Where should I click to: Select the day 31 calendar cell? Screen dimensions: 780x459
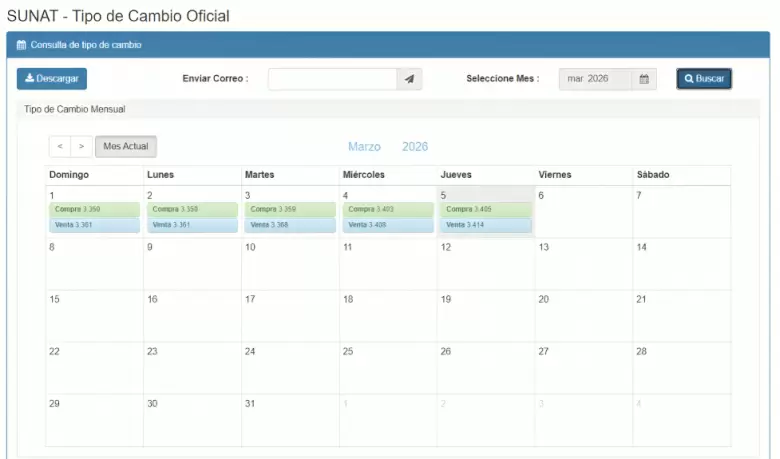point(290,420)
